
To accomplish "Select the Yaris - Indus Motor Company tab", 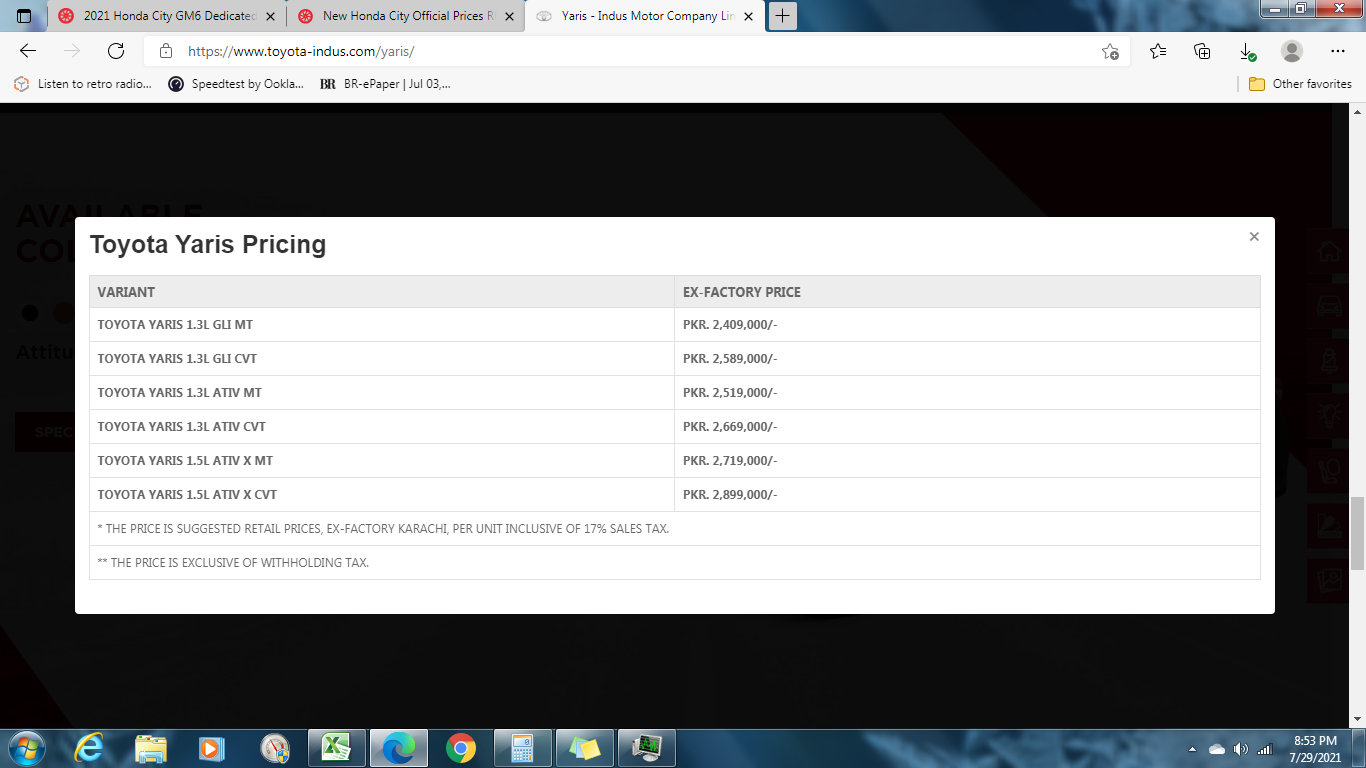I will click(645, 16).
